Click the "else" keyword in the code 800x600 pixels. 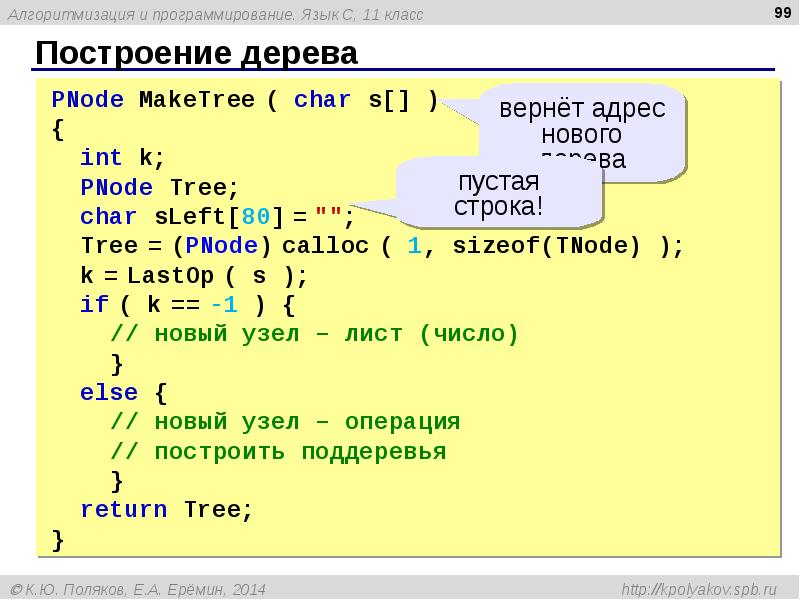(109, 393)
